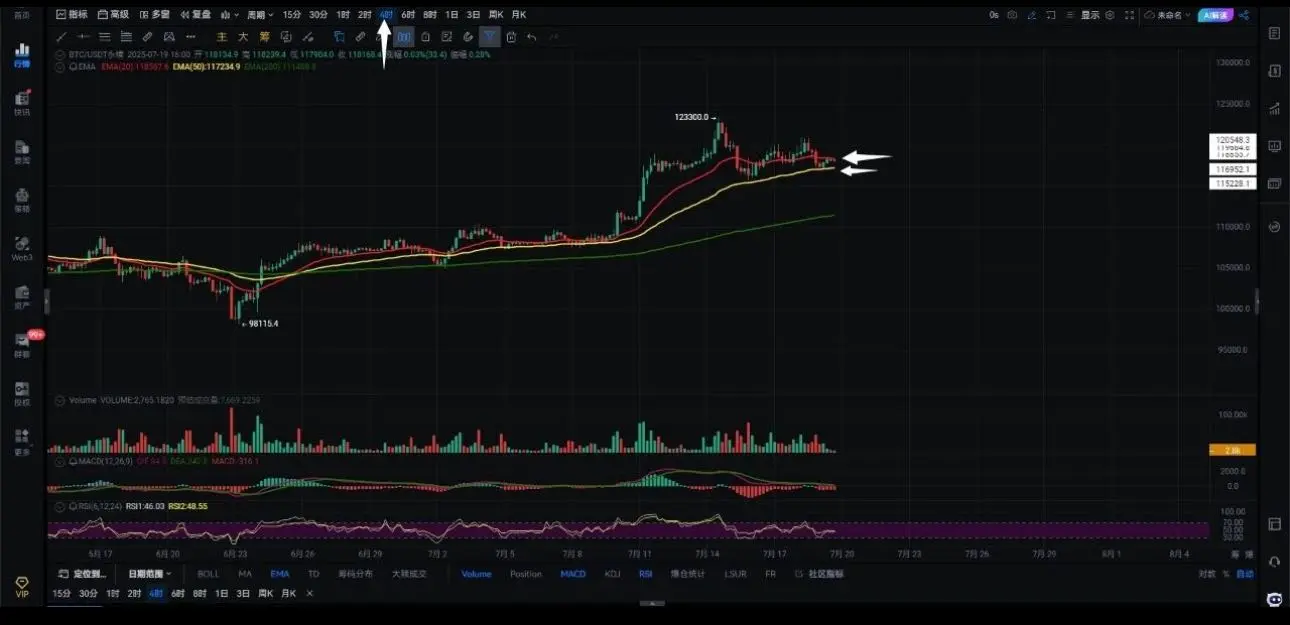Open the 指标 indicators button
The height and width of the screenshot is (625, 1290).
pos(72,15)
